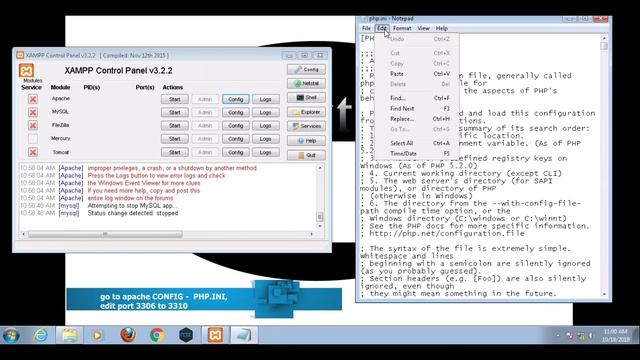This screenshot has width=640, height=360.
Task: Click Notepad scroll-down arrow
Action: click(604, 294)
